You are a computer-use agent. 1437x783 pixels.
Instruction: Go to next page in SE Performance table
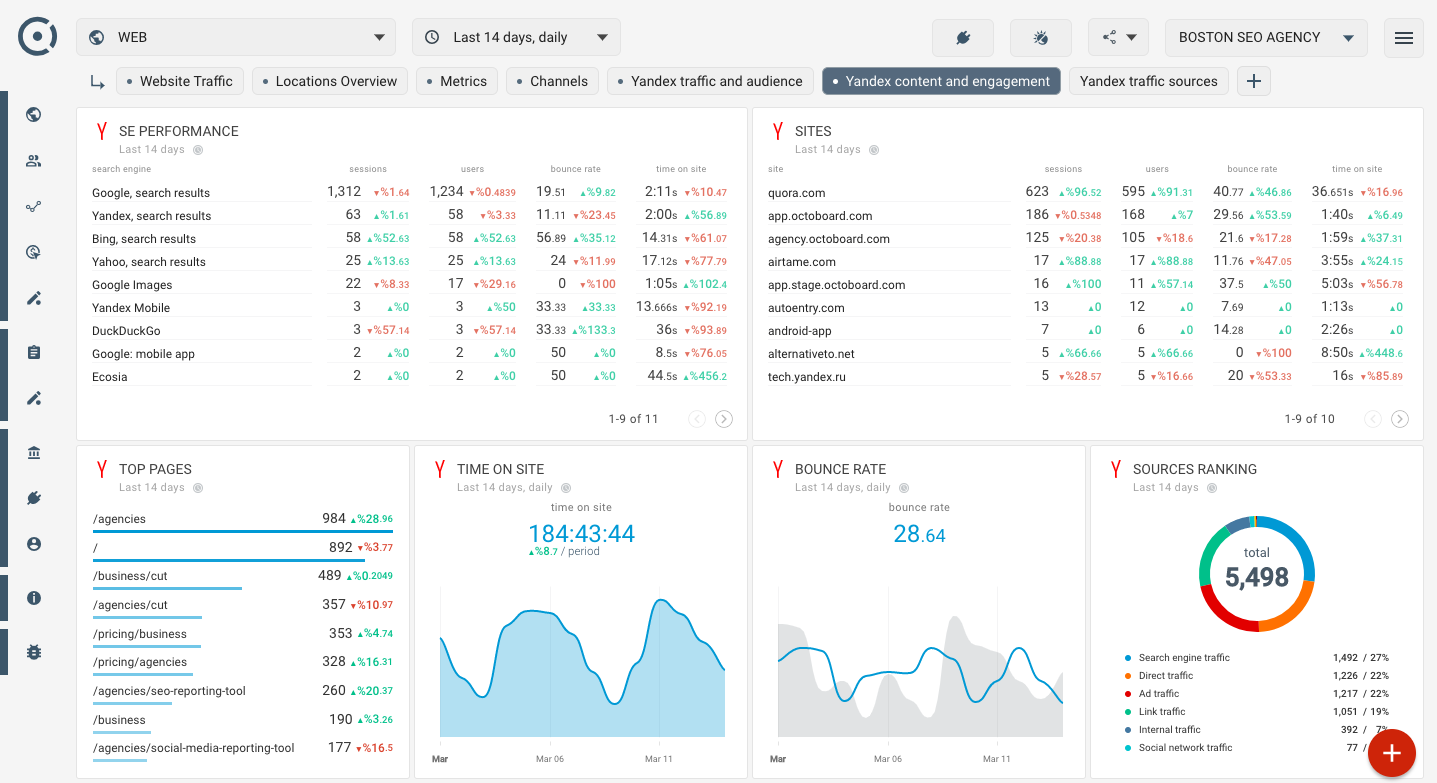(x=723, y=419)
